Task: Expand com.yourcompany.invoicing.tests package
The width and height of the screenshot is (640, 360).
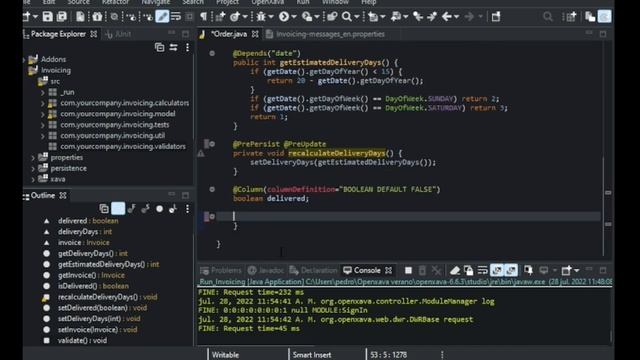Action: 42,125
